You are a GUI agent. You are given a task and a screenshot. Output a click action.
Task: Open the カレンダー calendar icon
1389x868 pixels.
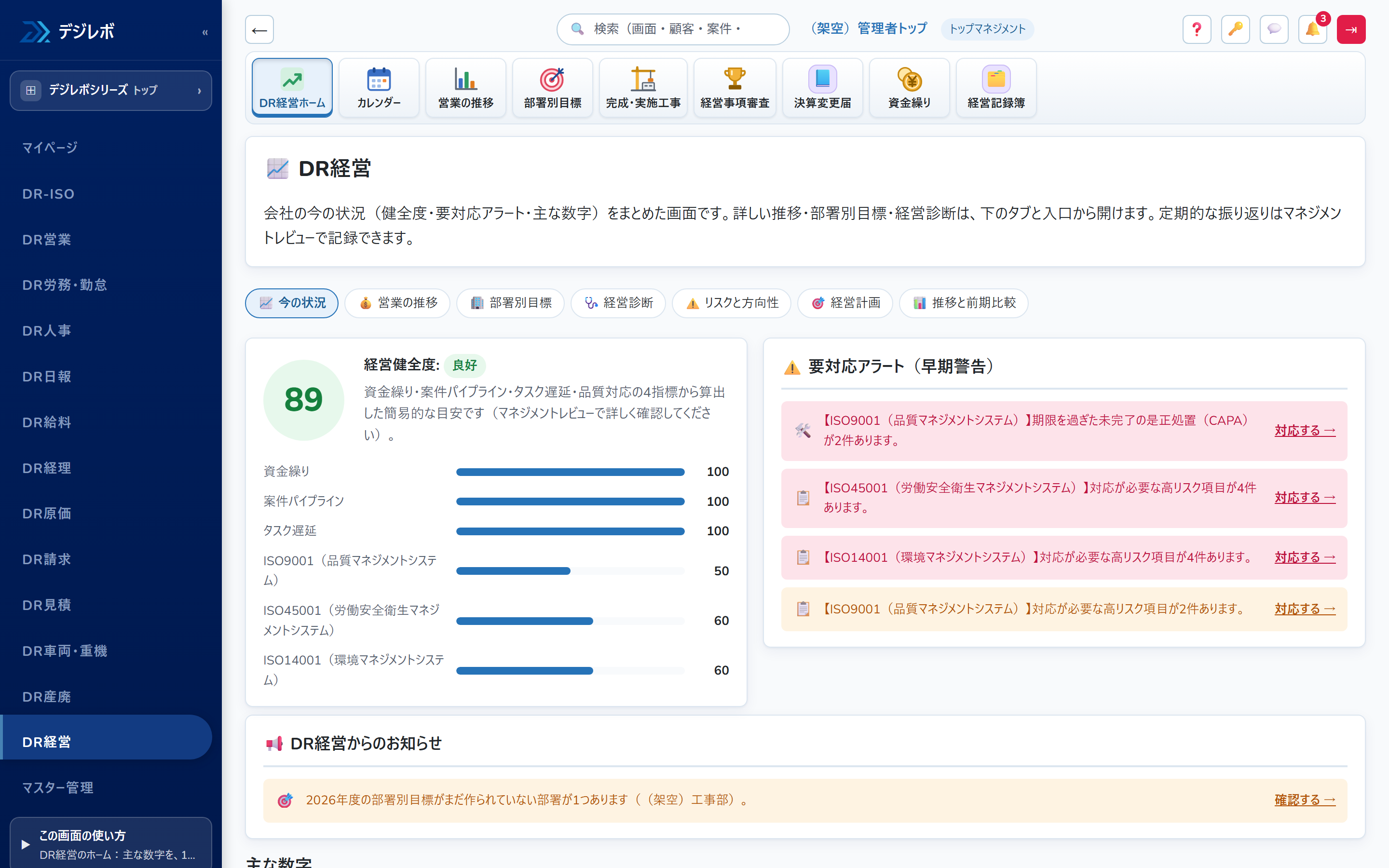coord(379,87)
